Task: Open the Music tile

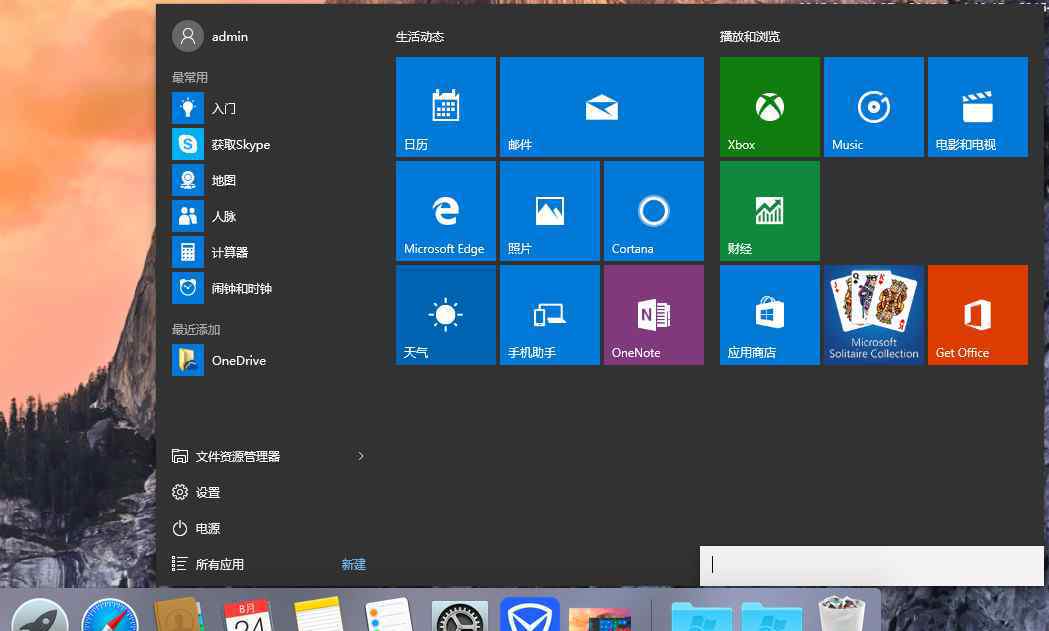Action: 874,107
